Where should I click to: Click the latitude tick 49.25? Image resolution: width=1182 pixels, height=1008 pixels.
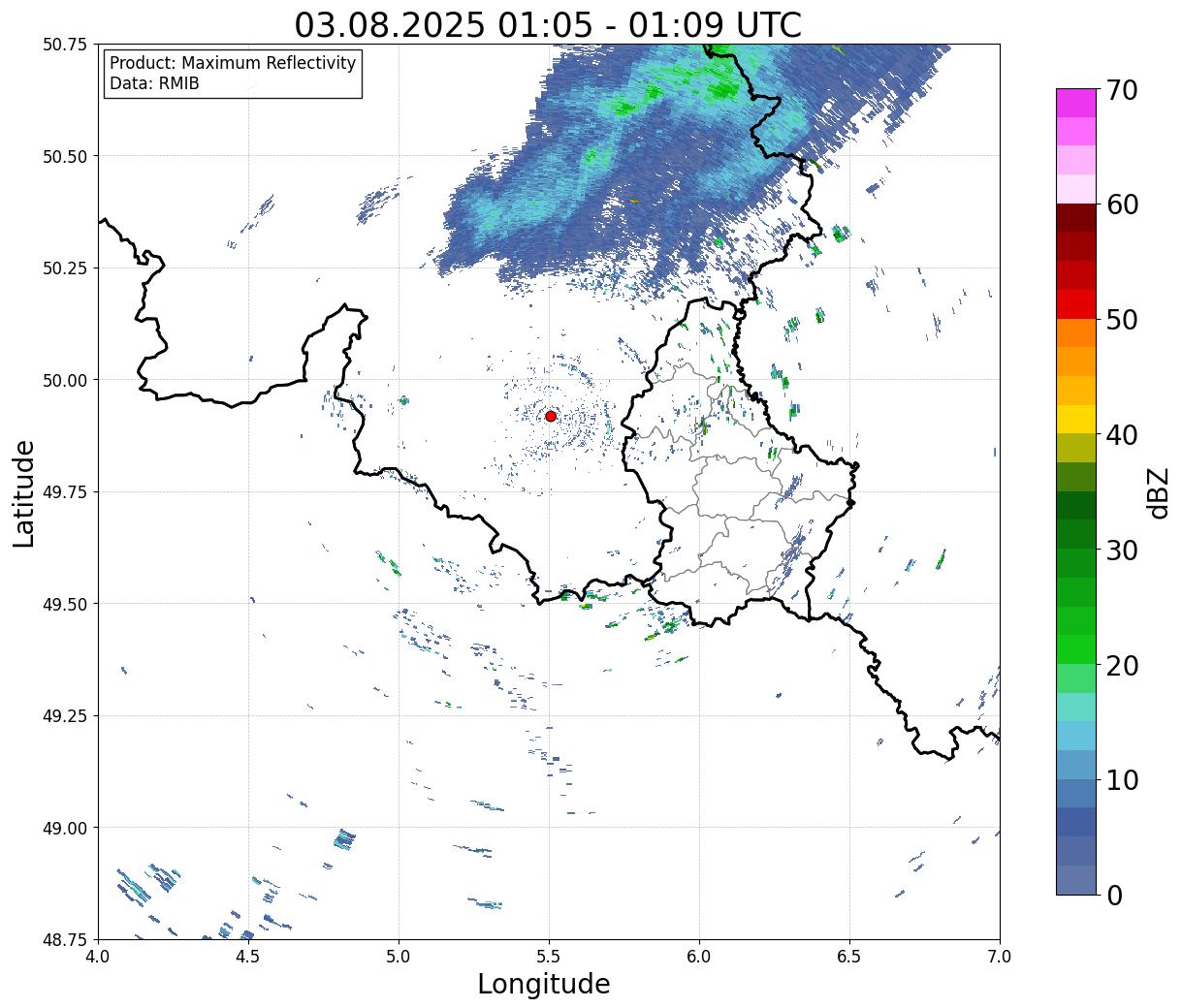(x=65, y=715)
